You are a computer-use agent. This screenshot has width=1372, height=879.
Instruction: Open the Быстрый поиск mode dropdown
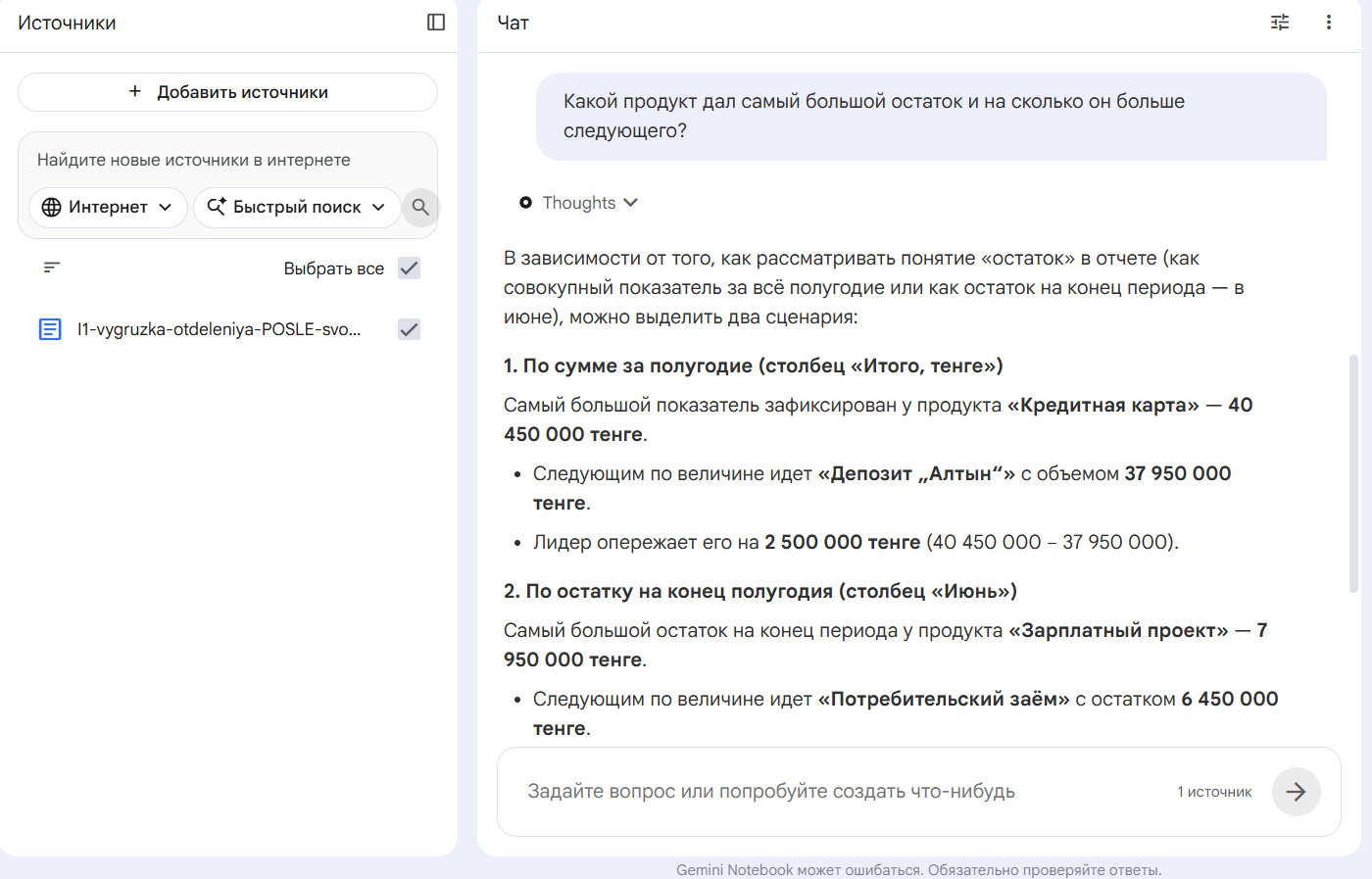(x=297, y=207)
